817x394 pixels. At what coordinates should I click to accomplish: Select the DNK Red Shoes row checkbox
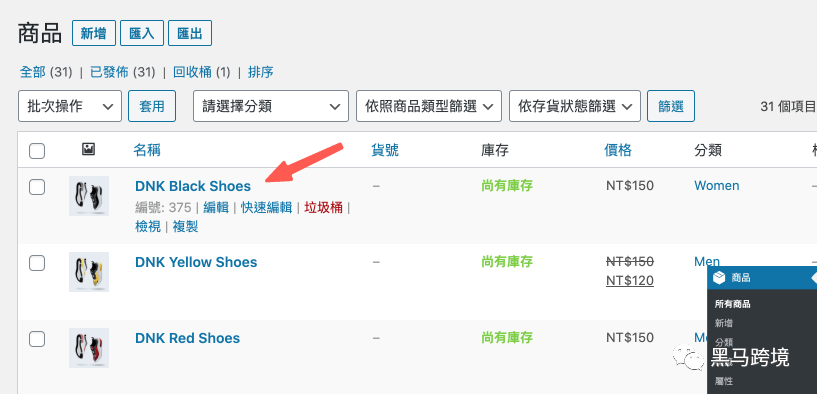click(37, 339)
